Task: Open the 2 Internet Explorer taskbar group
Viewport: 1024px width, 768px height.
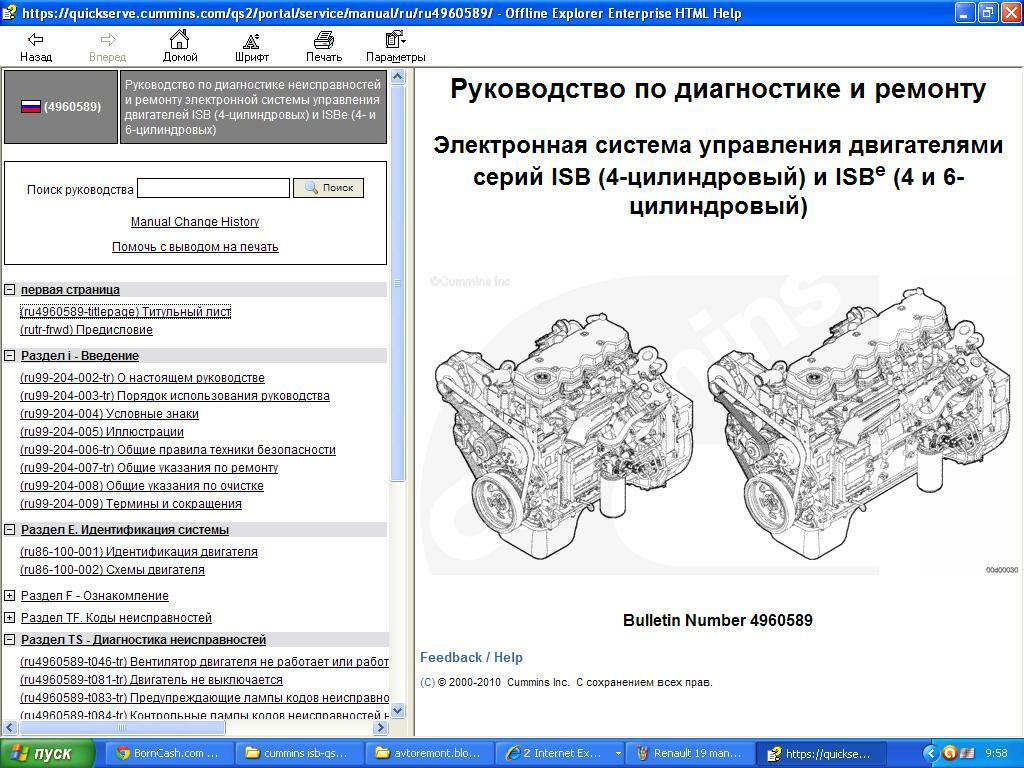Action: pos(560,754)
